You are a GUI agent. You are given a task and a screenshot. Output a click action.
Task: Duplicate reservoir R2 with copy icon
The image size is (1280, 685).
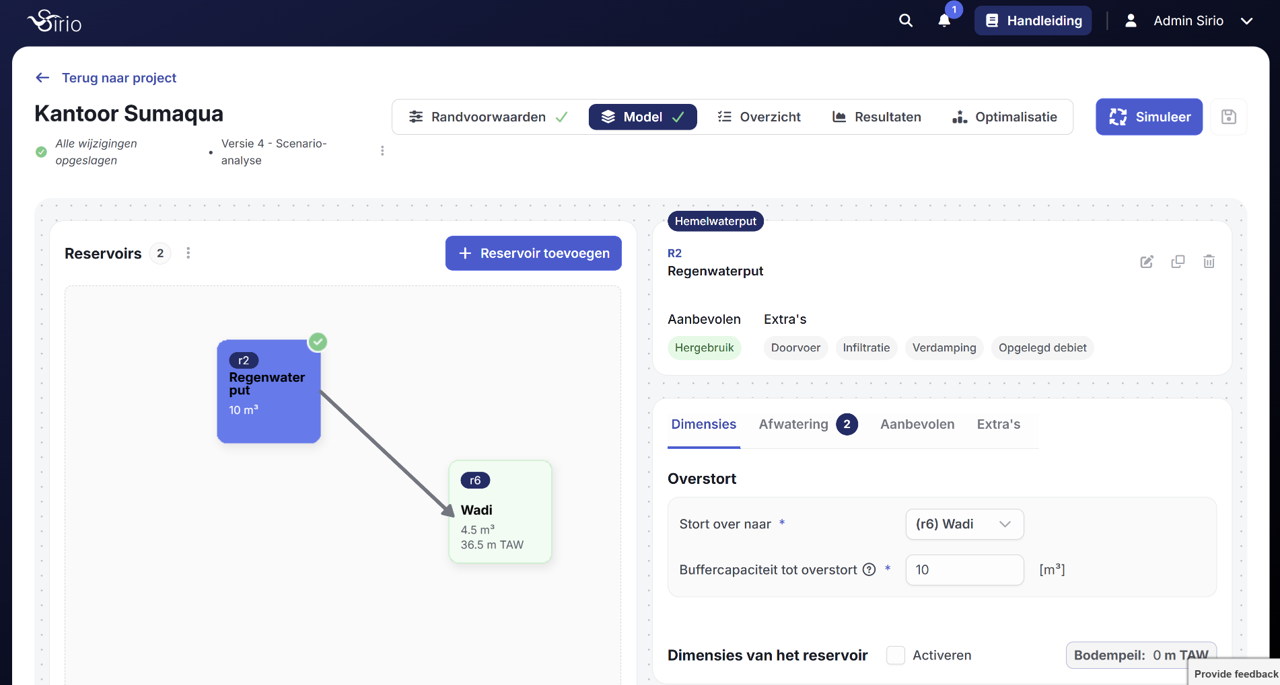pyautogui.click(x=1178, y=262)
